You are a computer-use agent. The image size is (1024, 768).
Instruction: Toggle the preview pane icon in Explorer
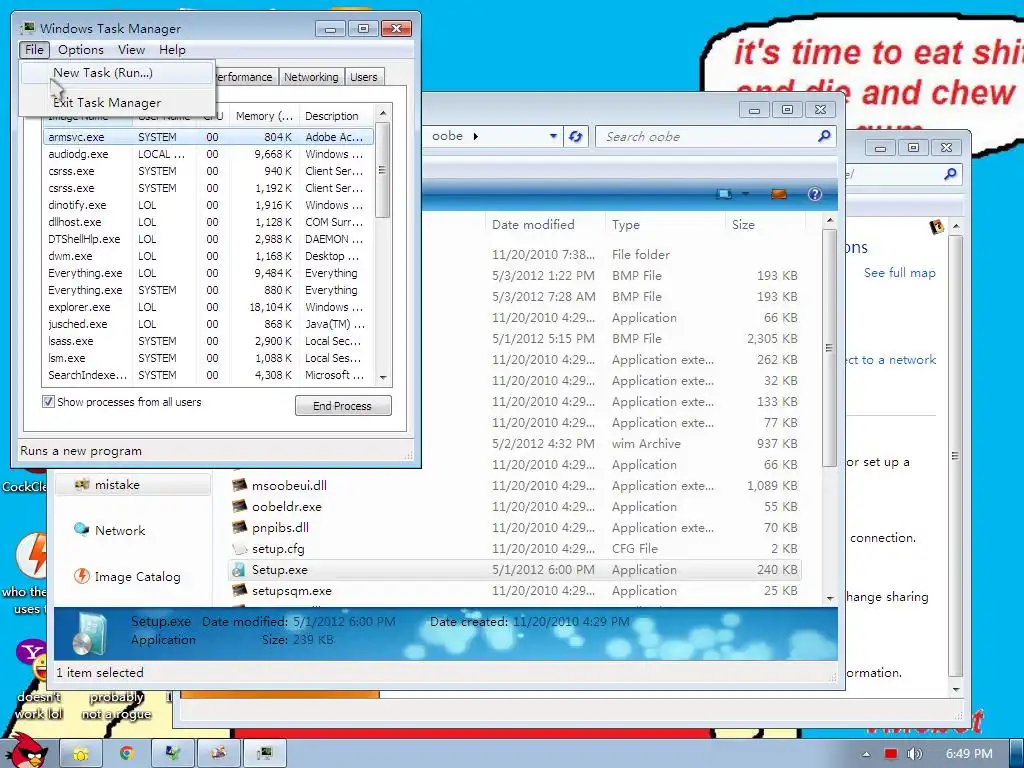click(778, 194)
